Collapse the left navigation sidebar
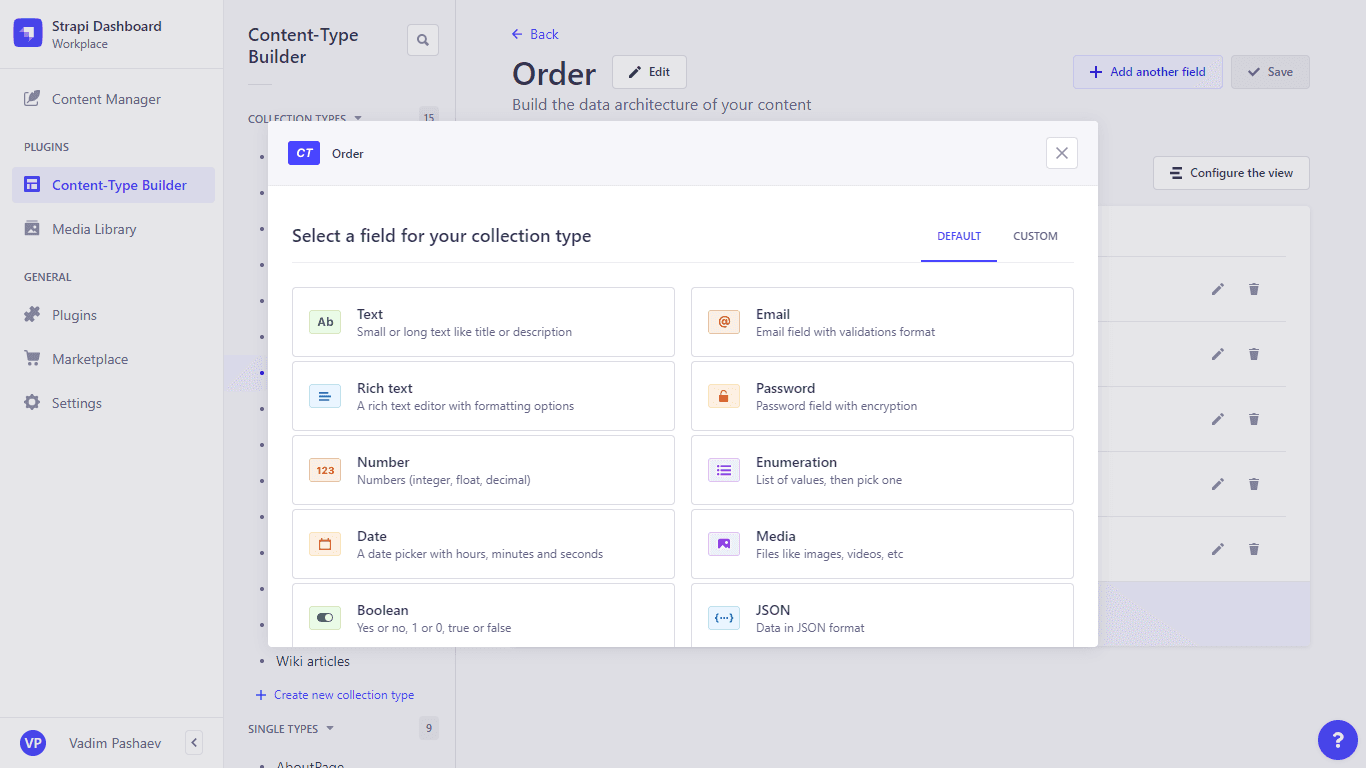 tap(194, 742)
